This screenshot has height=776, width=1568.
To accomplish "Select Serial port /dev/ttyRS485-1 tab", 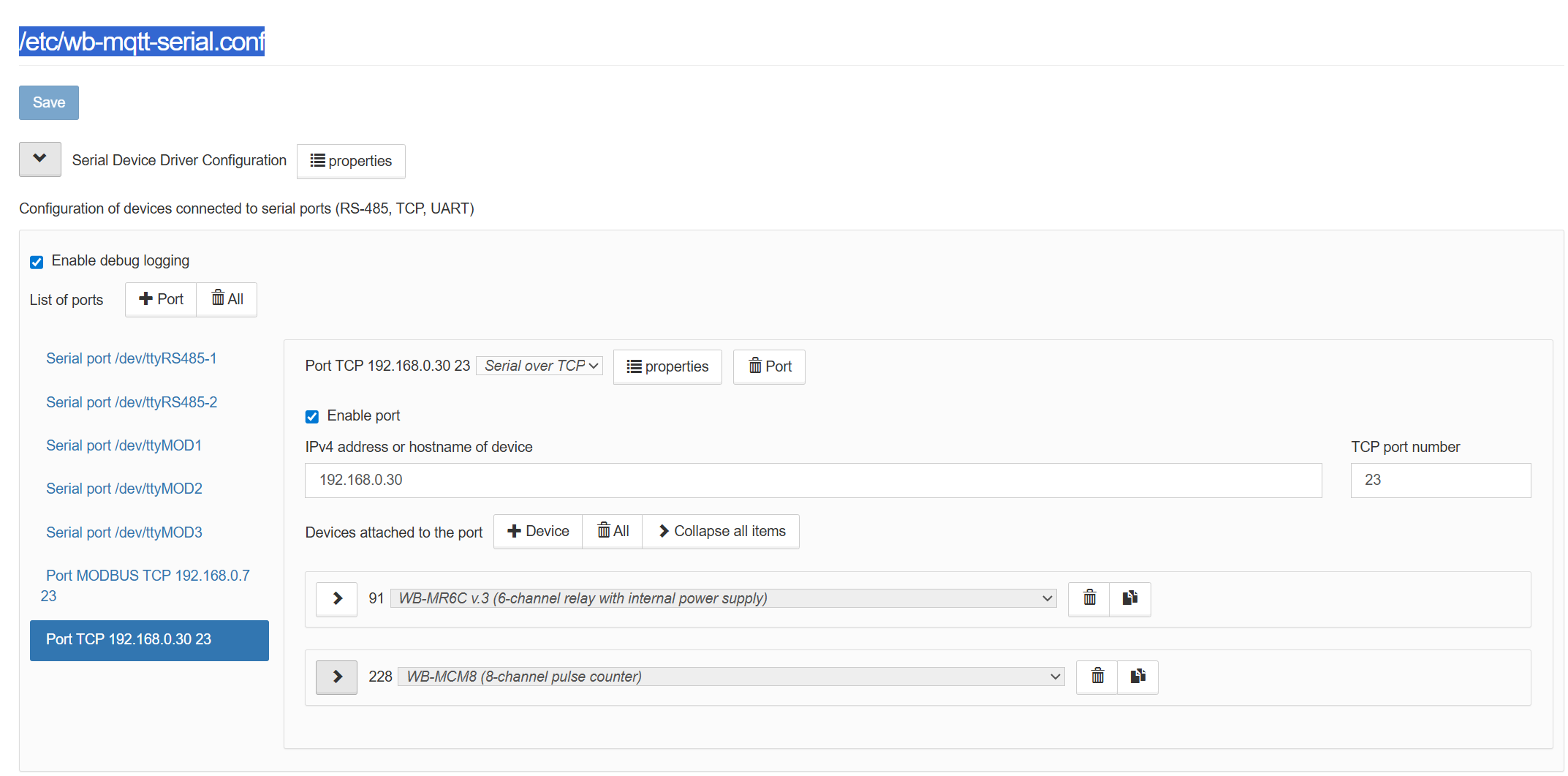I will 132,359.
